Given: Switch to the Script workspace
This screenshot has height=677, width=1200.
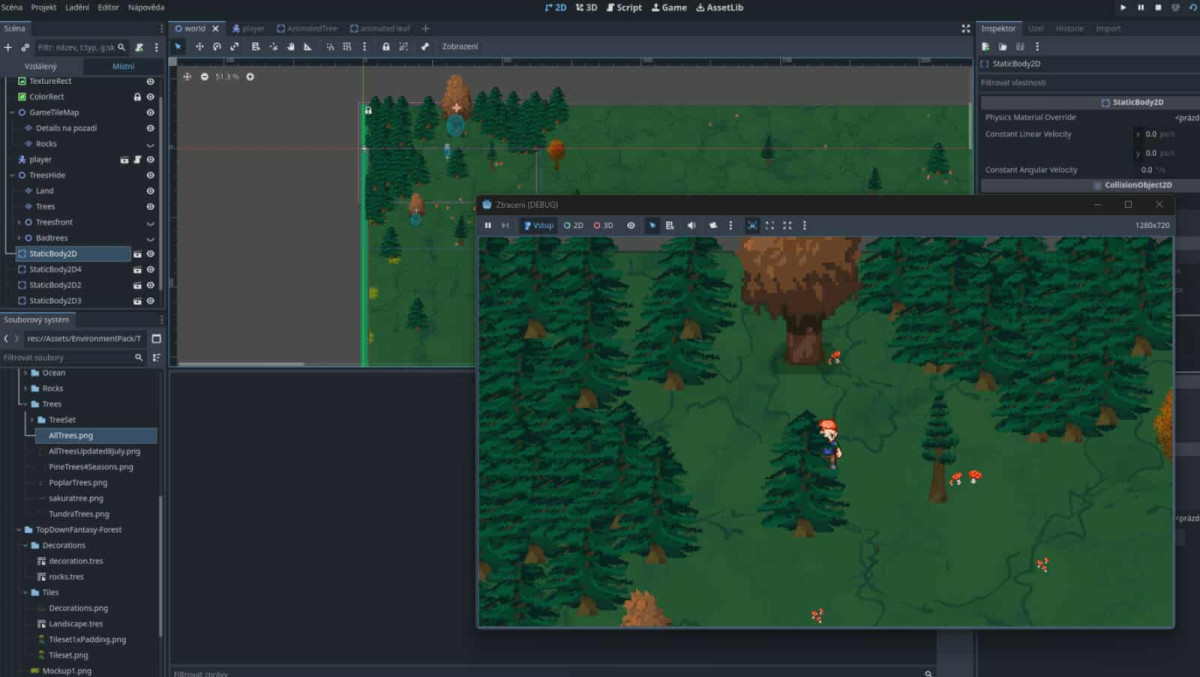Looking at the screenshot, I should (624, 7).
